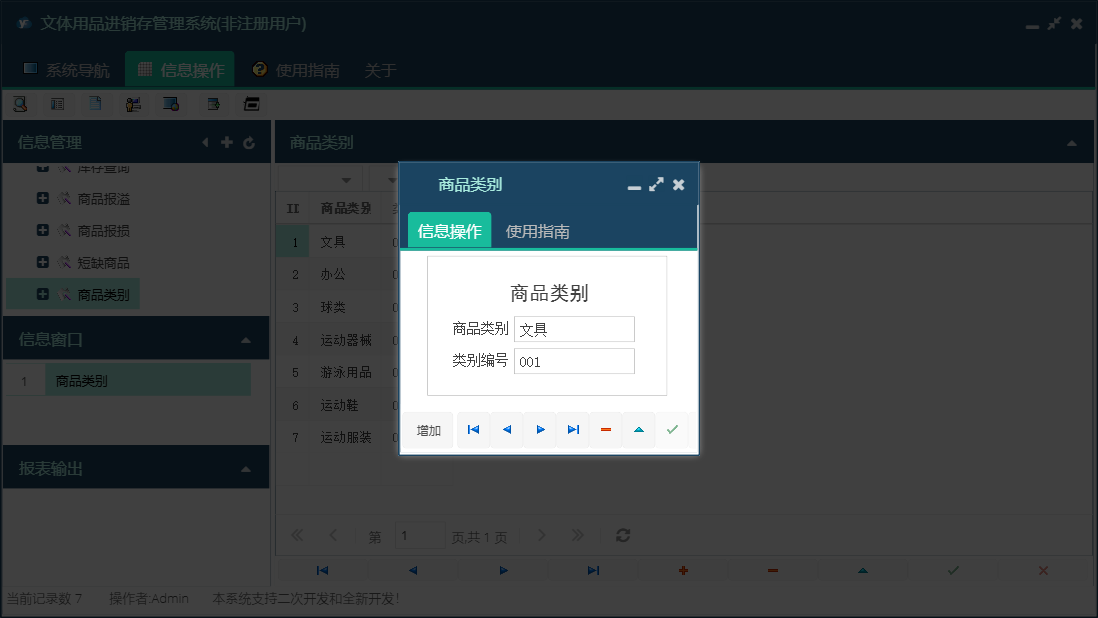Cancel changes with red X icon

click(x=1043, y=570)
